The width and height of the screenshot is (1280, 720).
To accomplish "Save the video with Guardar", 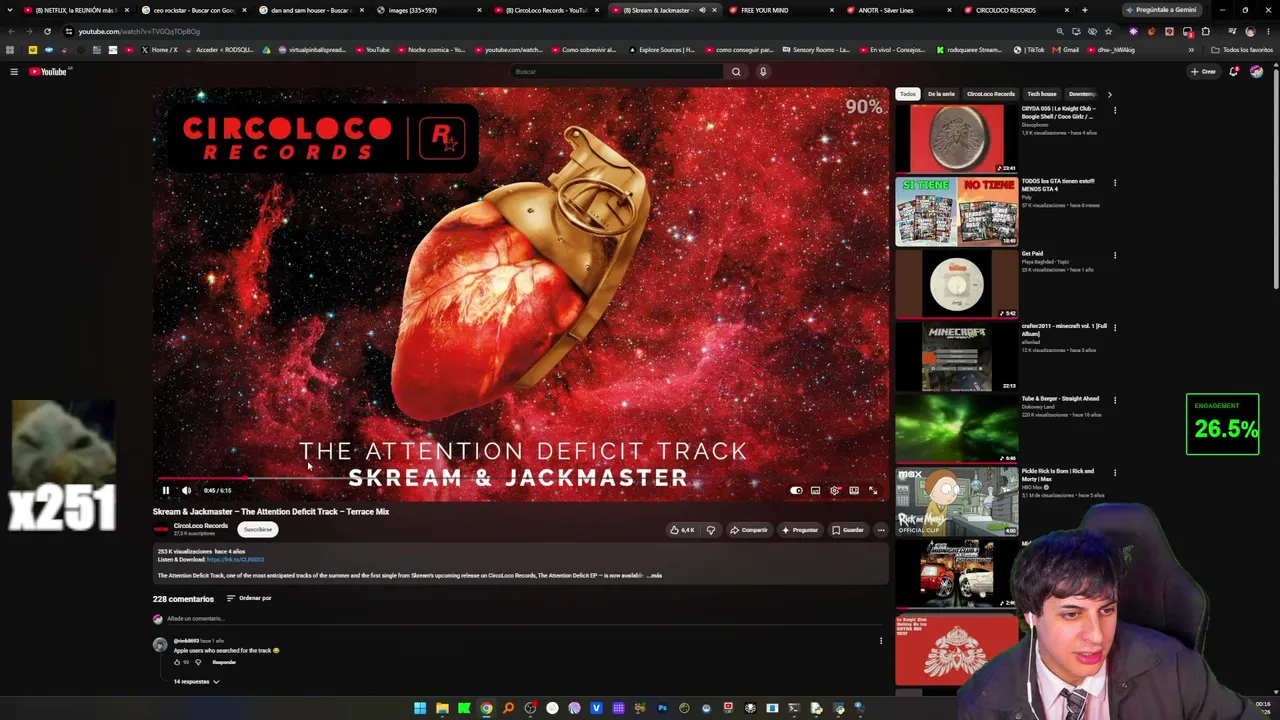I will (x=848, y=530).
